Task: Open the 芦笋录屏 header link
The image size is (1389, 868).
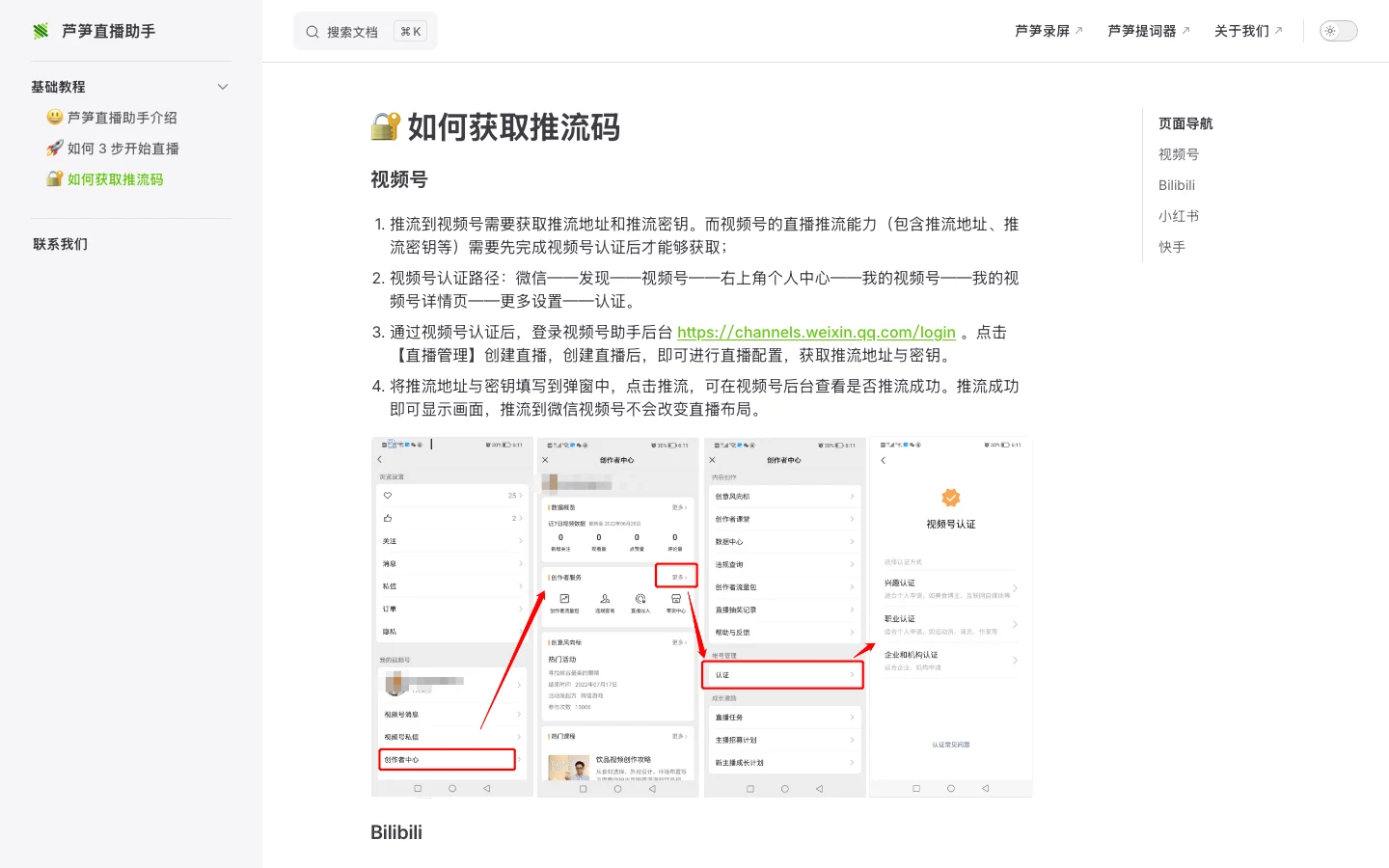Action: 1049,31
